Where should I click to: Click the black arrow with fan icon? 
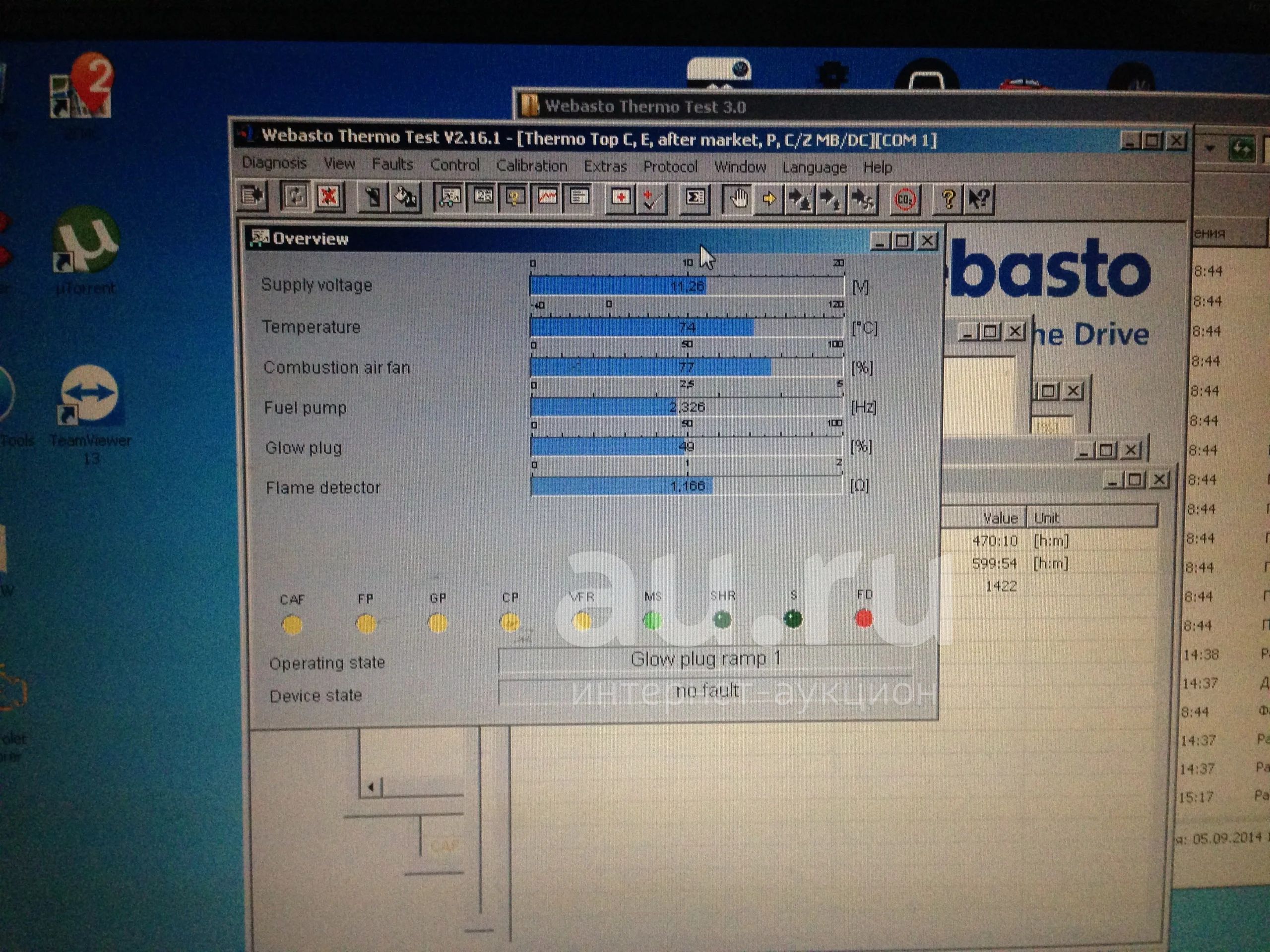[x=862, y=200]
